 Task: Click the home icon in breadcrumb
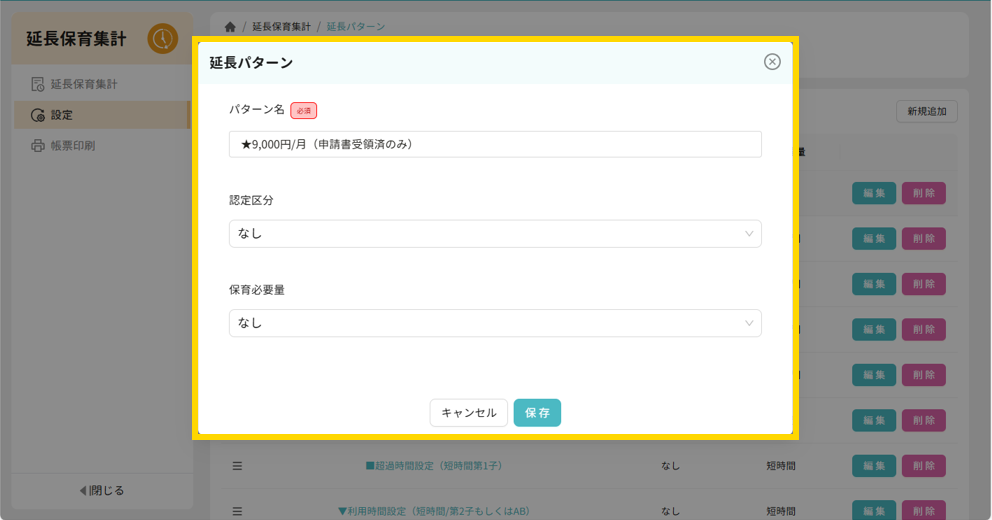(230, 26)
